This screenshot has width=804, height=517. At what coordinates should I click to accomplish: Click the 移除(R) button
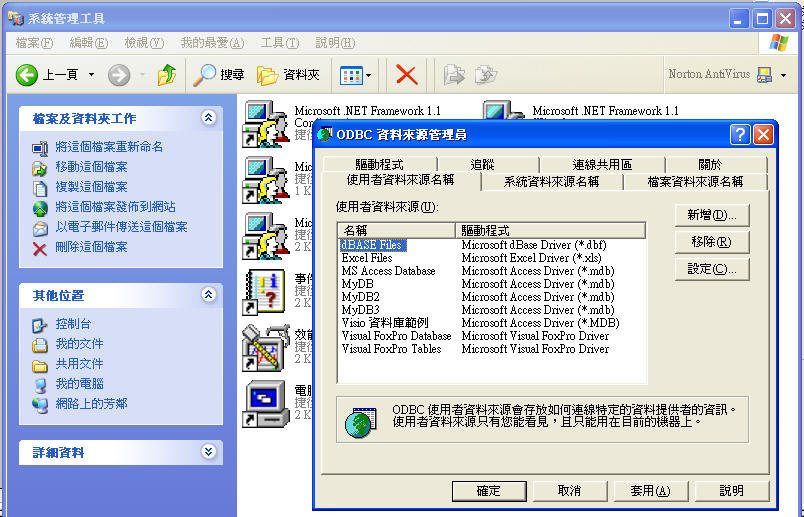[712, 242]
